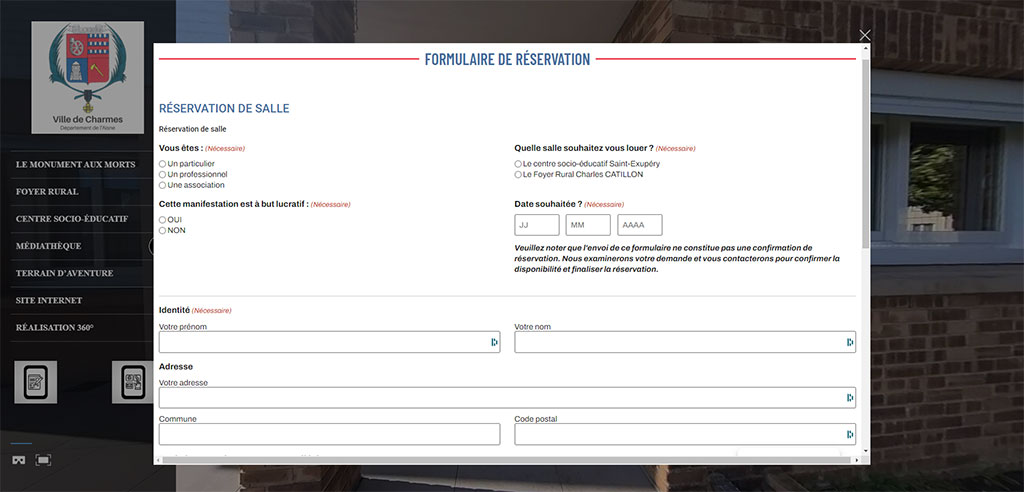Open Terrain d'Aventure from sidebar
1024x492 pixels.
click(x=64, y=273)
